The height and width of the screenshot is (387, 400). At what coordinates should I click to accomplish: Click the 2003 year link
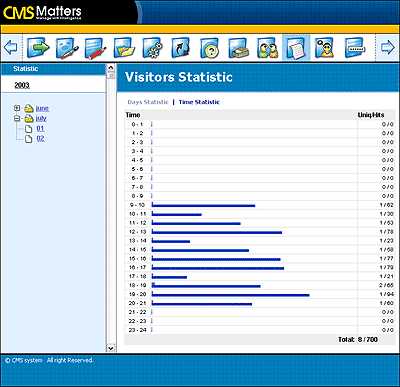pyautogui.click(x=22, y=85)
